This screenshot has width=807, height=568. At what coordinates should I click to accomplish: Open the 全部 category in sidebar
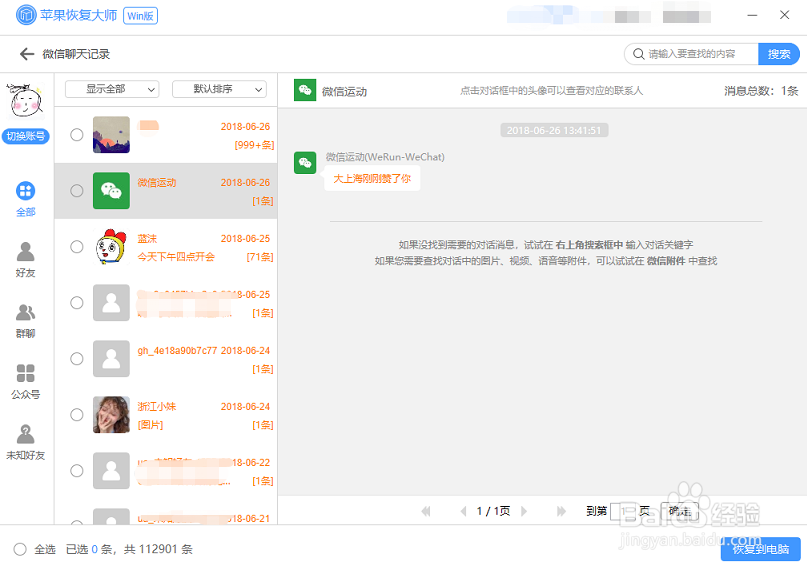click(x=25, y=199)
